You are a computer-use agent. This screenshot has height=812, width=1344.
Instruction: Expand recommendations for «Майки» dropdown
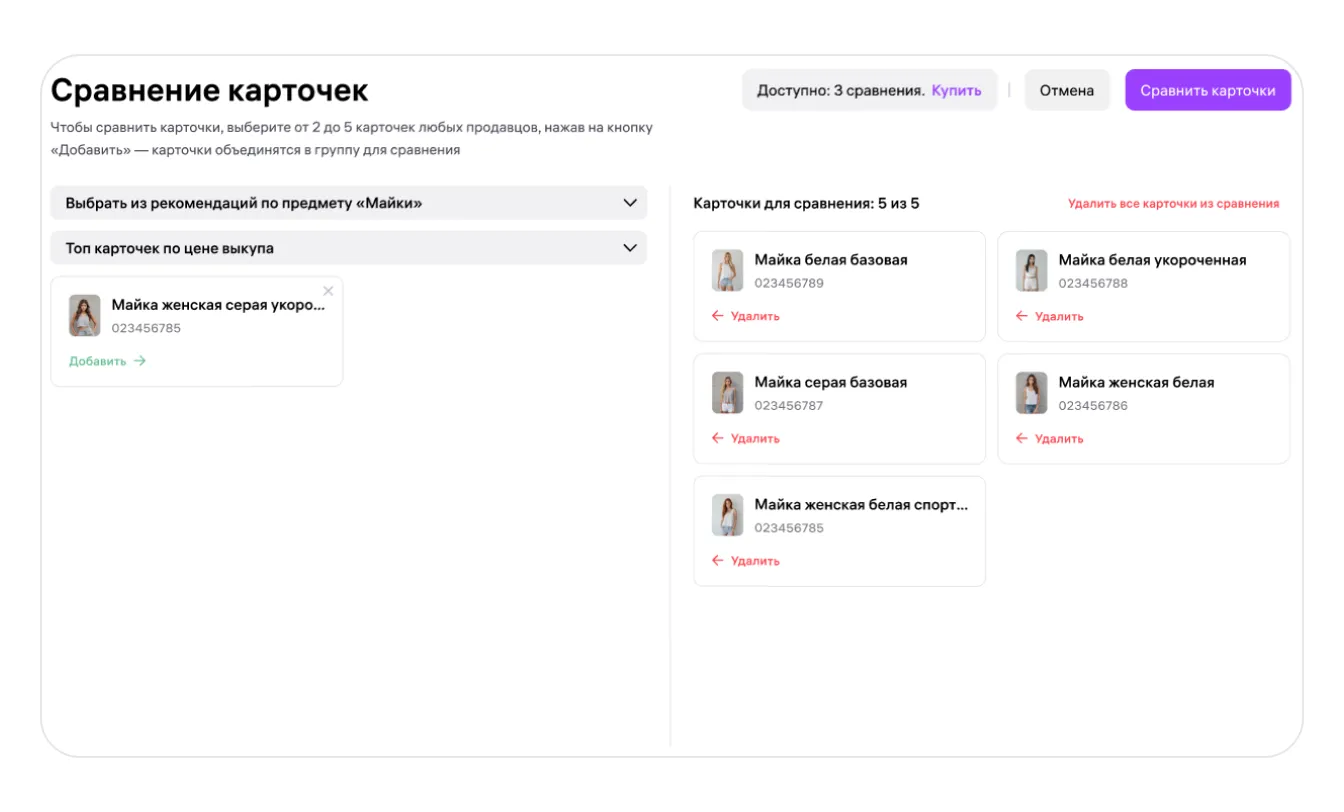click(x=630, y=203)
